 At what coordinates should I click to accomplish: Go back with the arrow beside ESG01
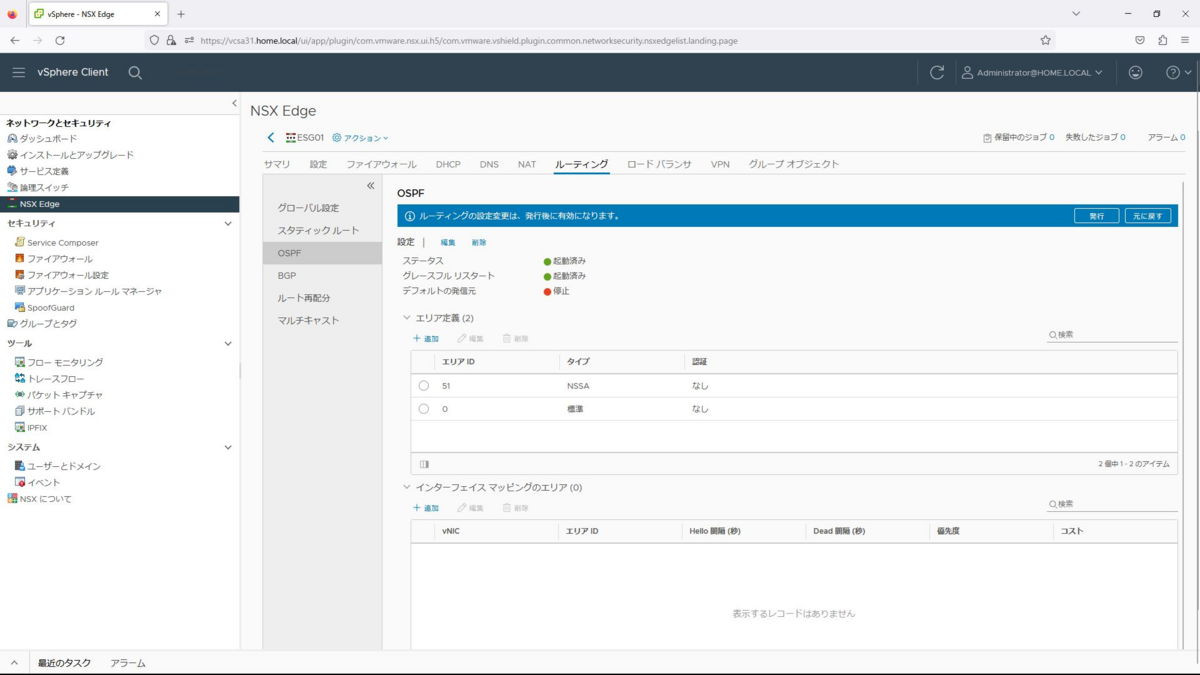click(271, 138)
